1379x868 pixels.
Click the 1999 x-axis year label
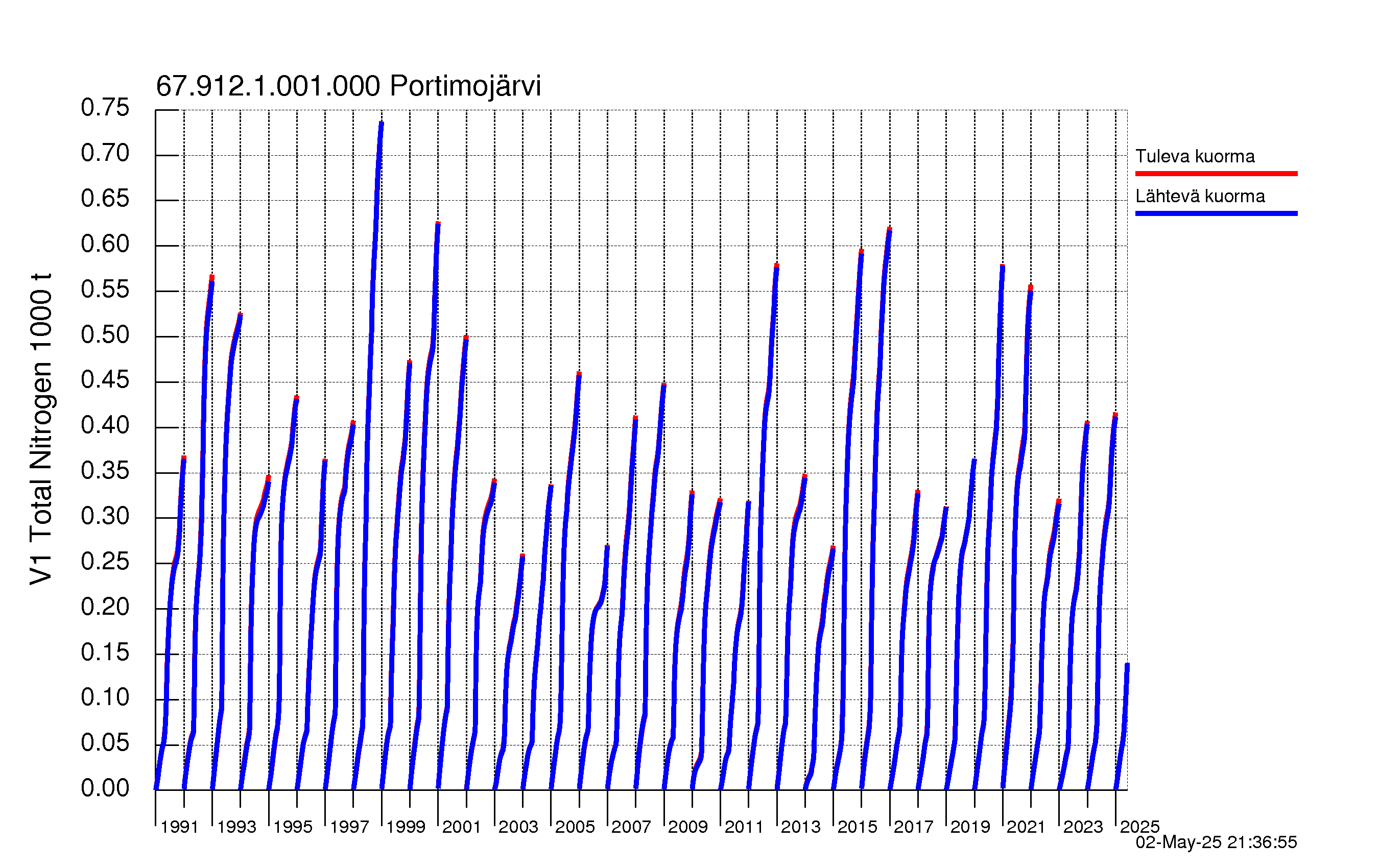click(x=405, y=827)
